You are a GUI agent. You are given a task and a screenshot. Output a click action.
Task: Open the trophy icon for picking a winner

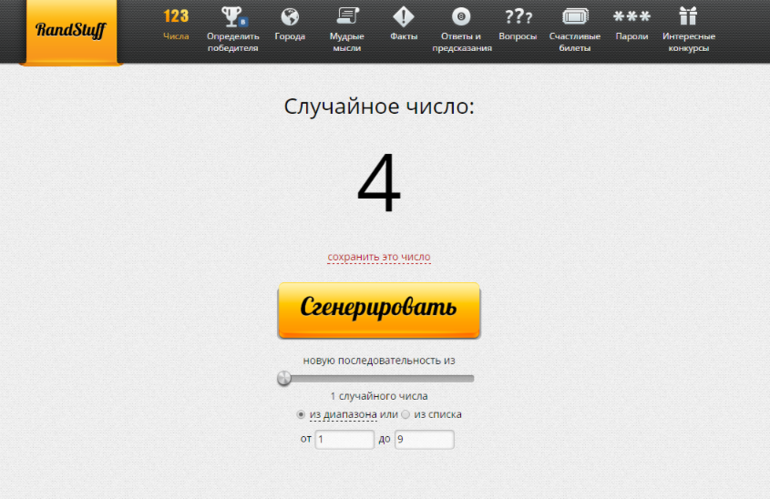(x=232, y=17)
